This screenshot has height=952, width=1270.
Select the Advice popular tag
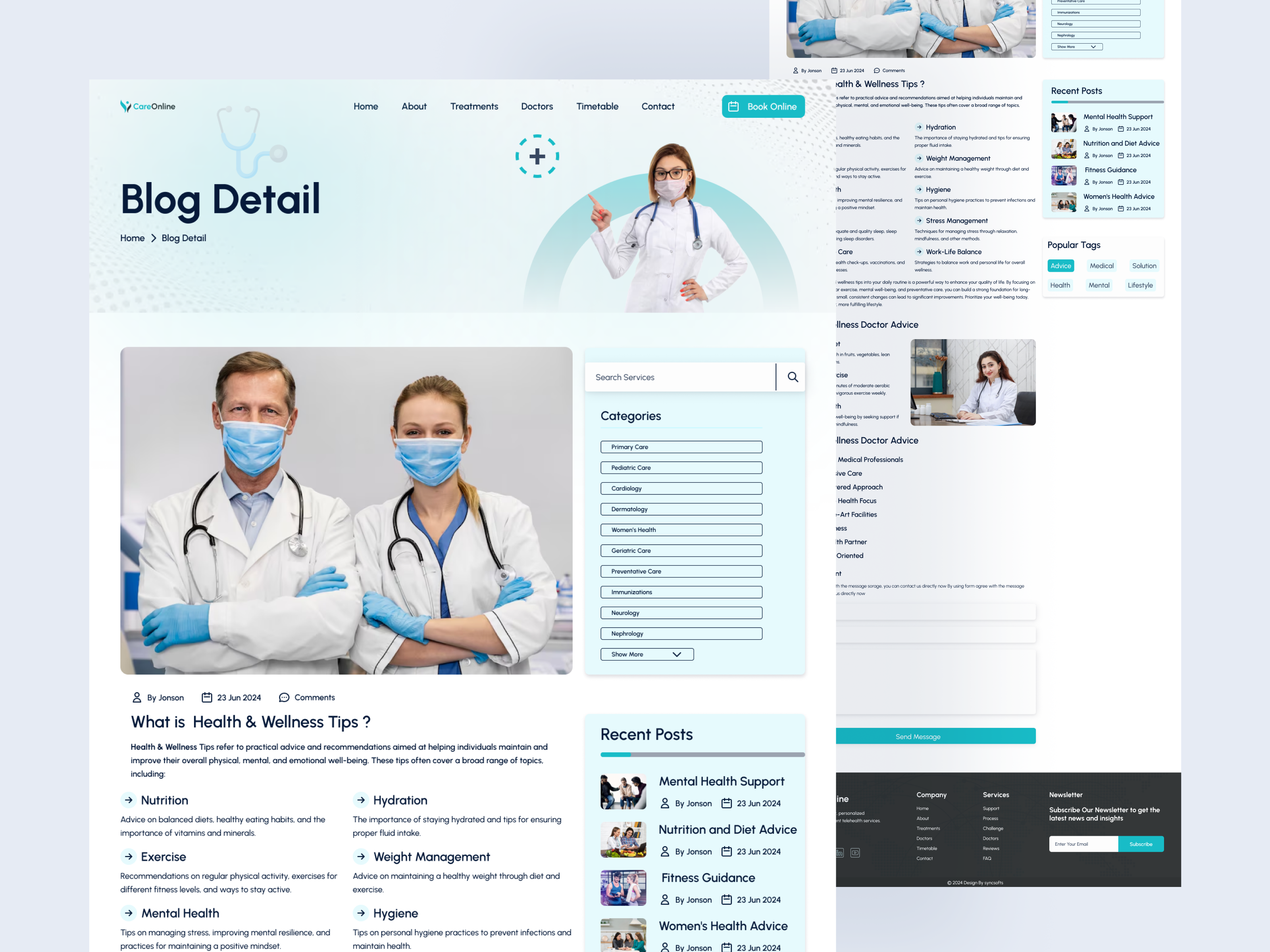pyautogui.click(x=1060, y=266)
